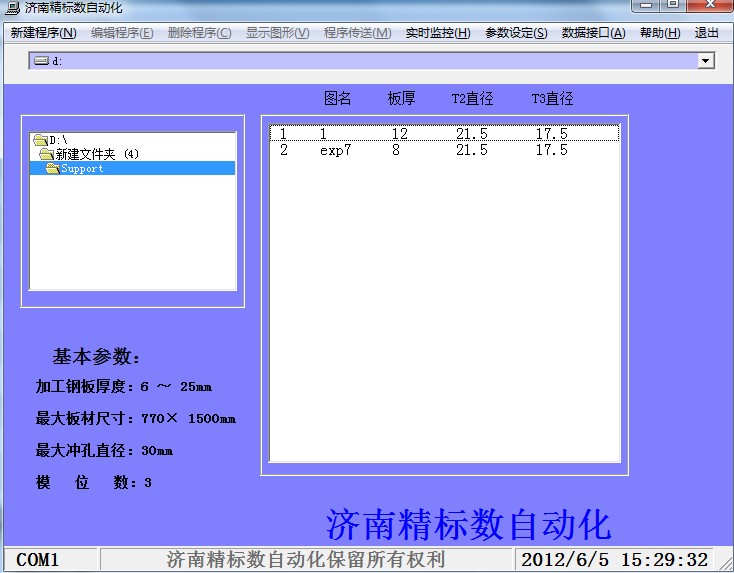Click the Support folder icon
This screenshot has width=734, height=573.
click(52, 168)
